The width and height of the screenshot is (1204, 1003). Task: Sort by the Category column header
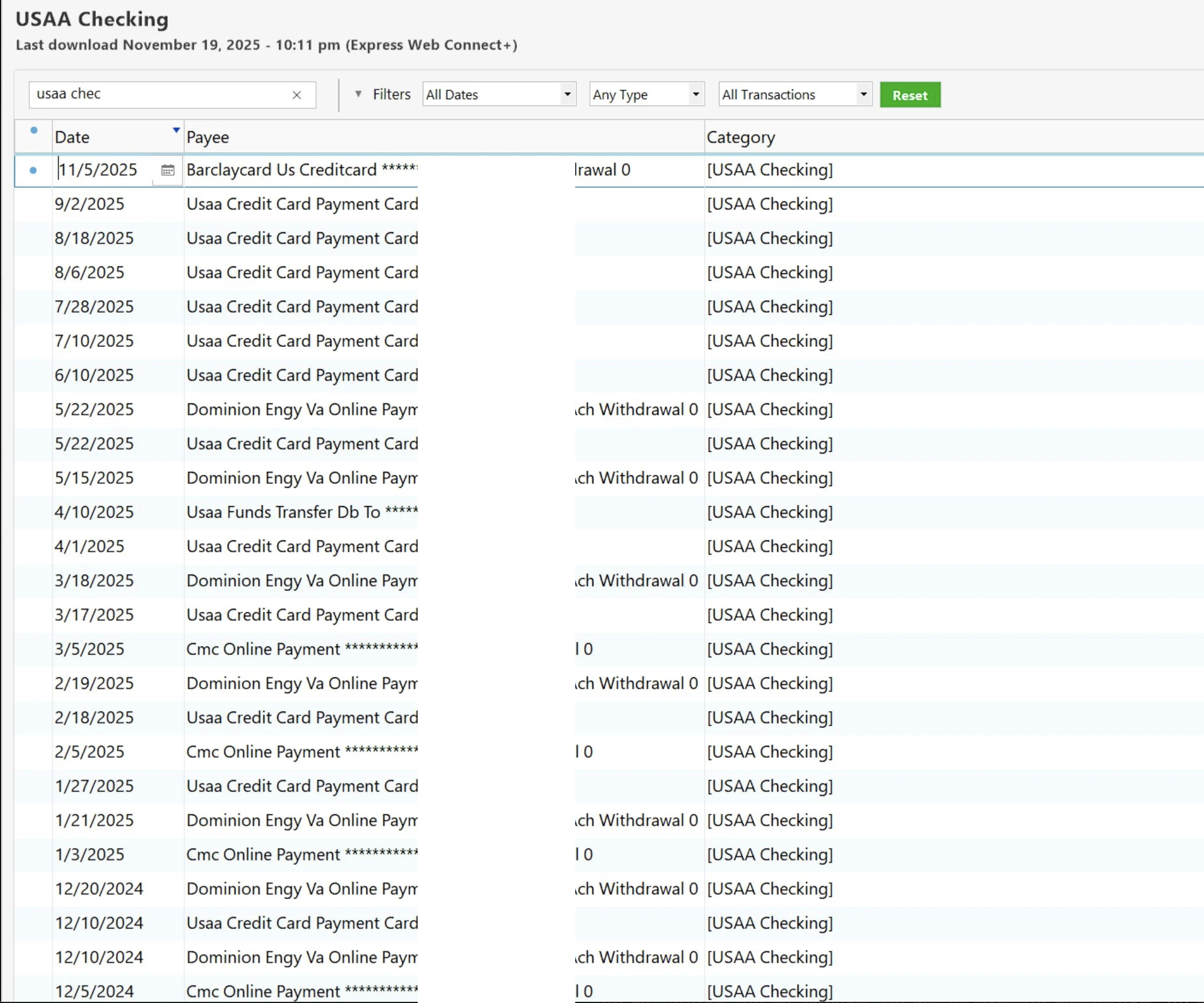point(740,137)
